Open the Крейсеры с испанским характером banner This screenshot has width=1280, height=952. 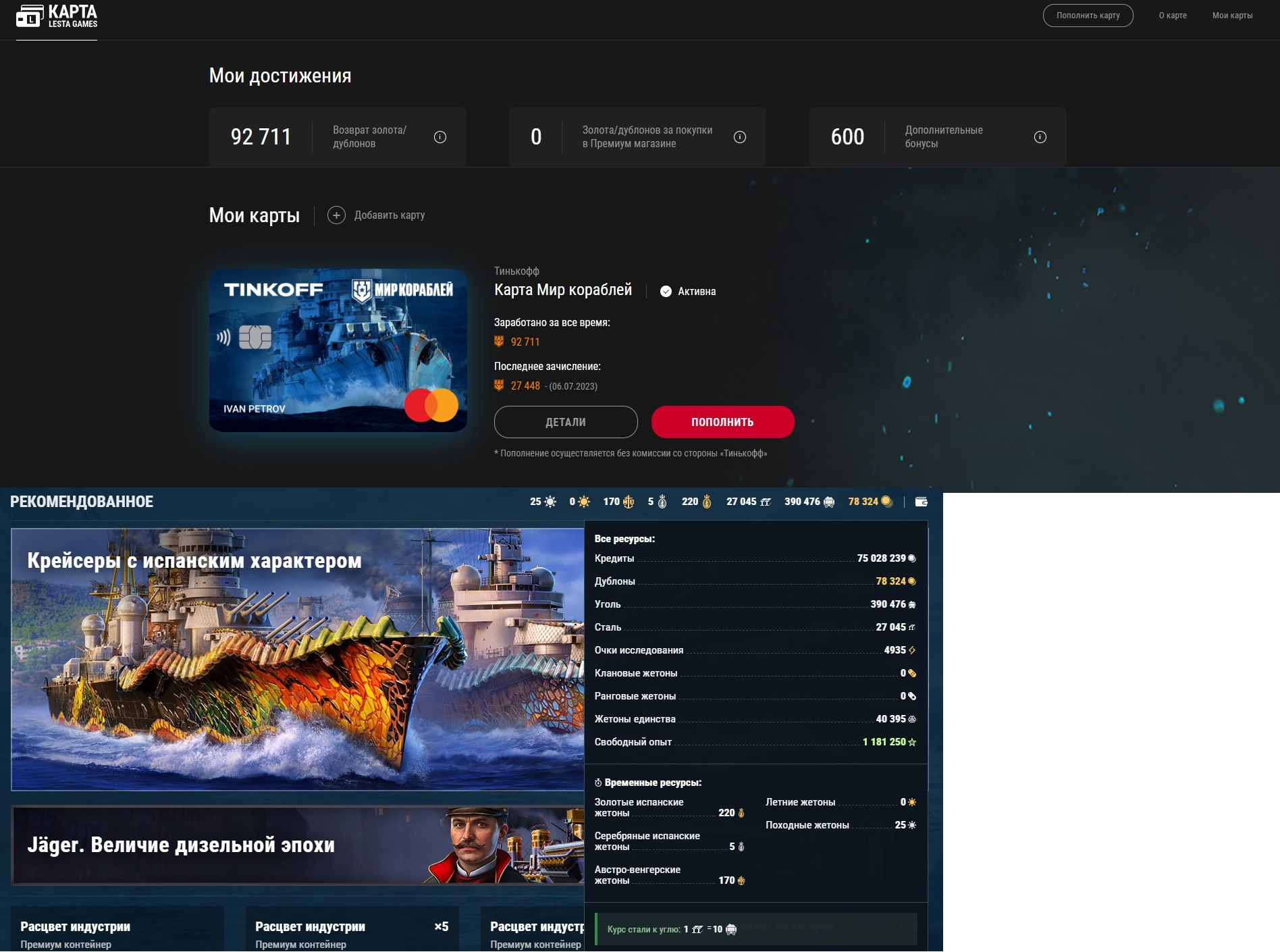click(x=297, y=659)
